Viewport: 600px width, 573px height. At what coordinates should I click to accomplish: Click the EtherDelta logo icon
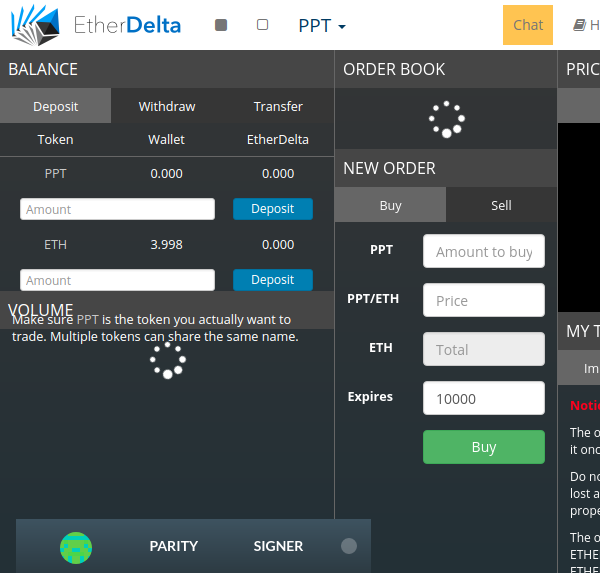(35, 25)
